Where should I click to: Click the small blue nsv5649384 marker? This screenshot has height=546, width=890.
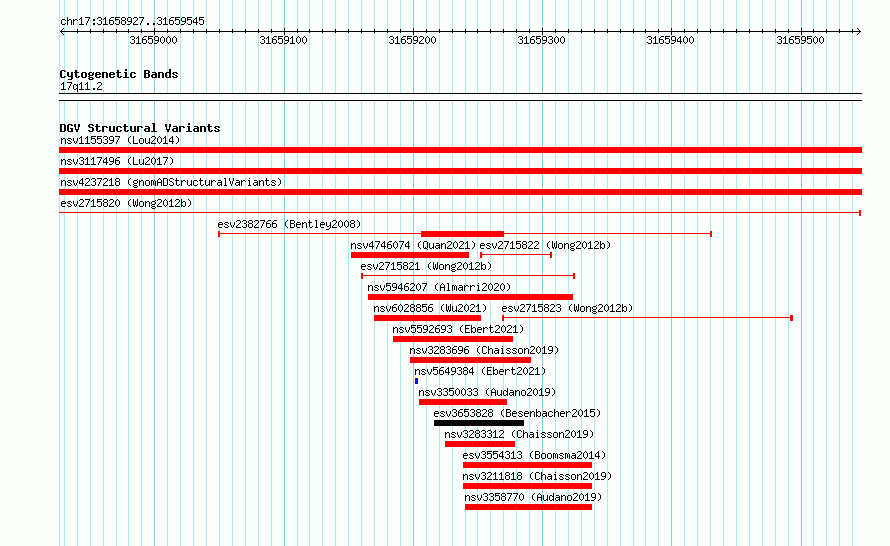click(x=417, y=381)
